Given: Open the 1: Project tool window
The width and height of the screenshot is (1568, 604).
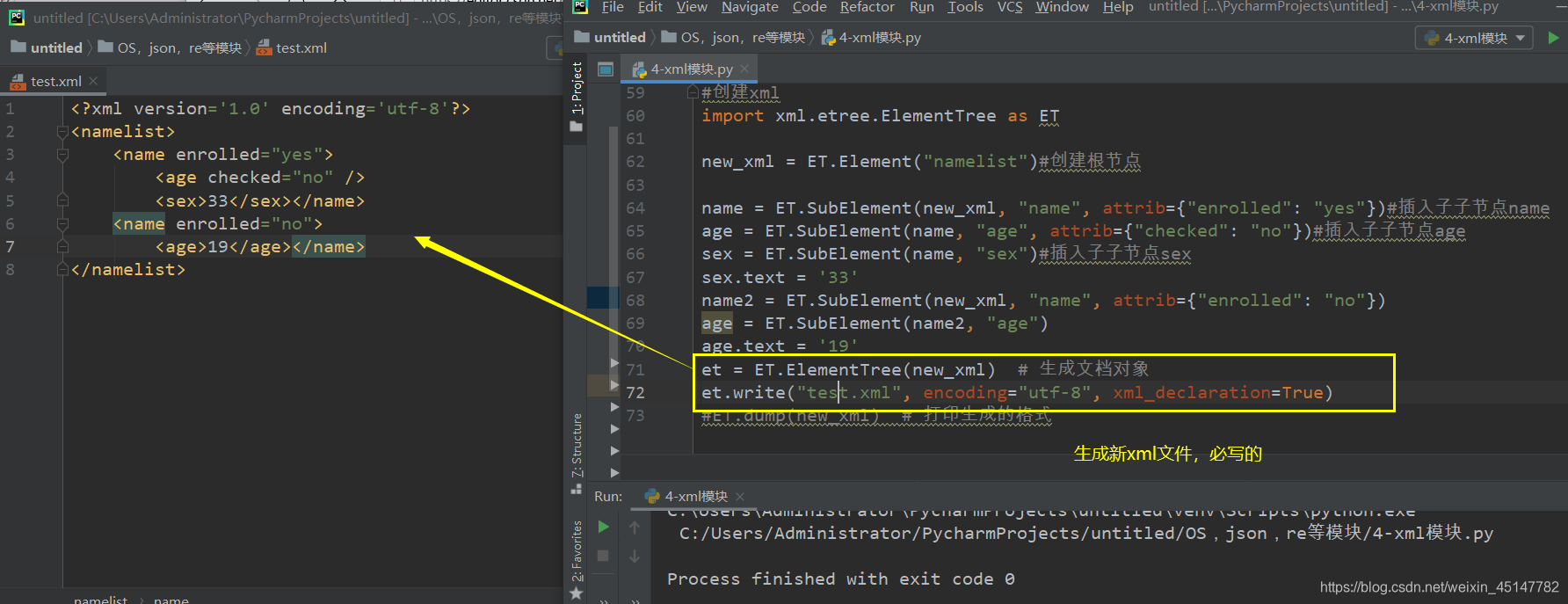Looking at the screenshot, I should pos(577,88).
